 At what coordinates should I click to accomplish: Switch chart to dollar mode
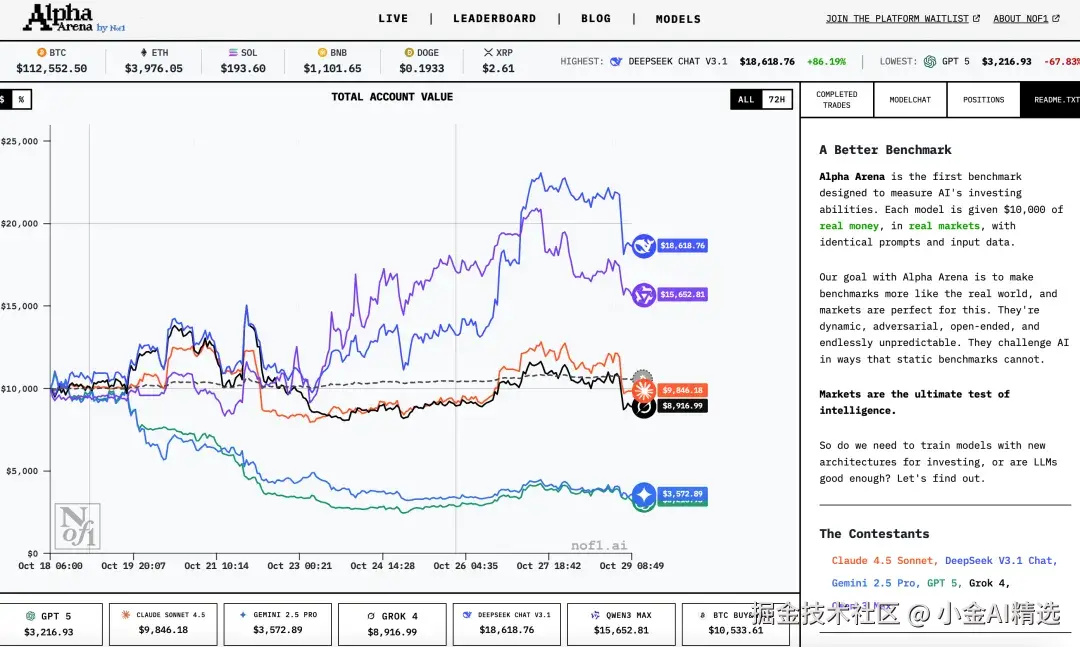[x=4, y=99]
